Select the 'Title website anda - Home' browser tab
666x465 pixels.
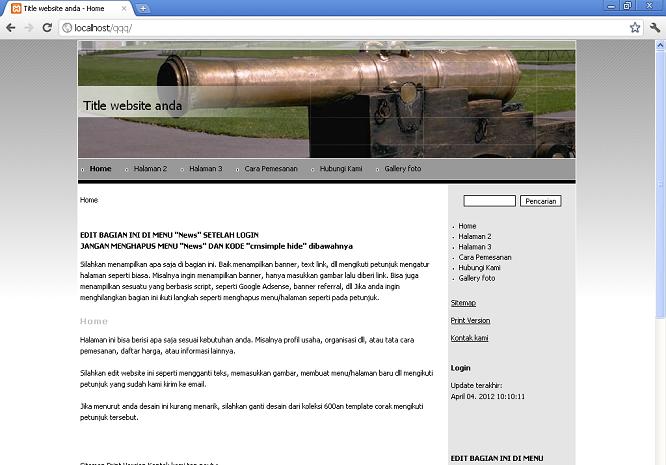click(68, 8)
